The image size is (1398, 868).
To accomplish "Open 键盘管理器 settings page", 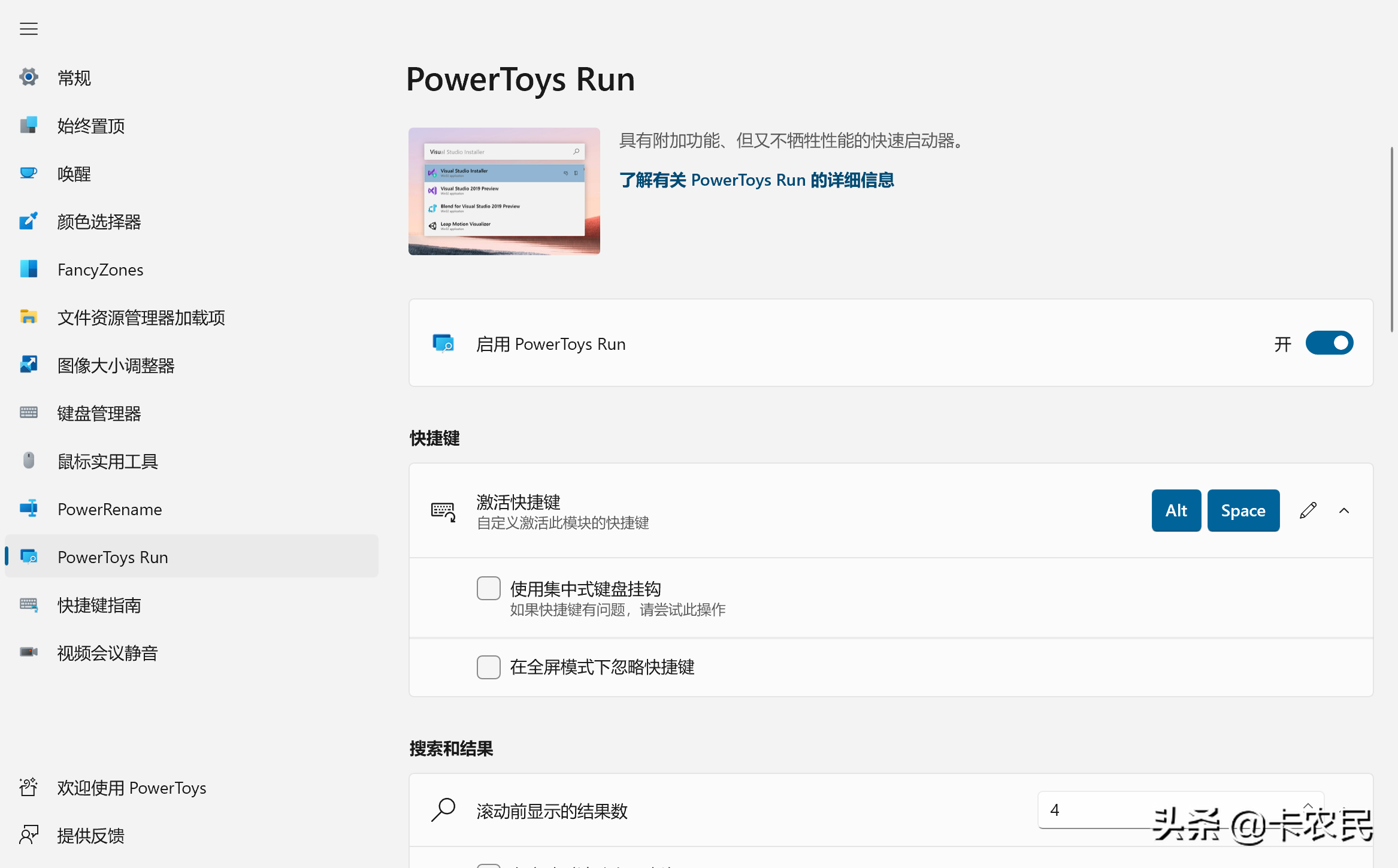I will click(x=192, y=413).
